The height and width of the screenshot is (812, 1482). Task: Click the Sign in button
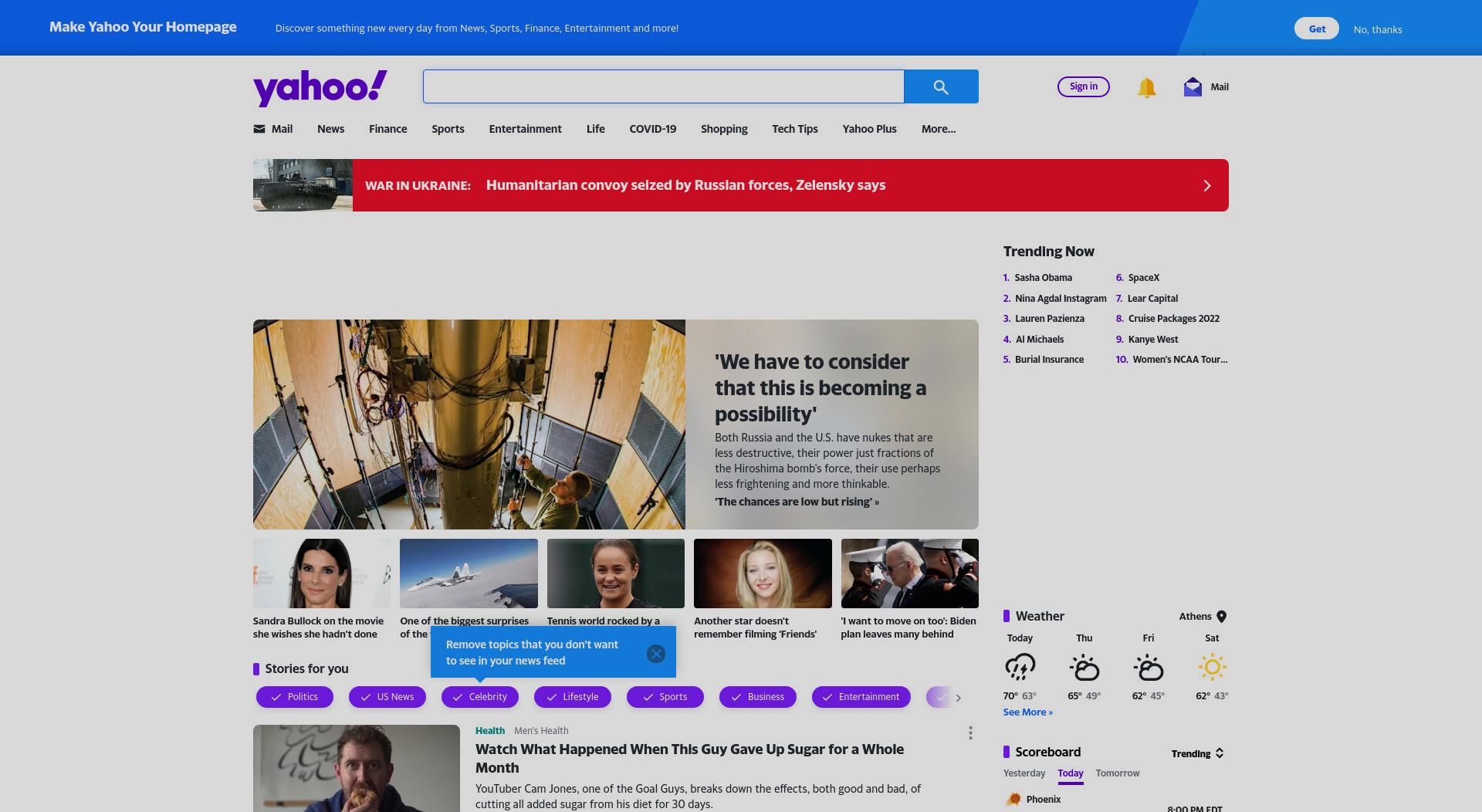[1084, 86]
